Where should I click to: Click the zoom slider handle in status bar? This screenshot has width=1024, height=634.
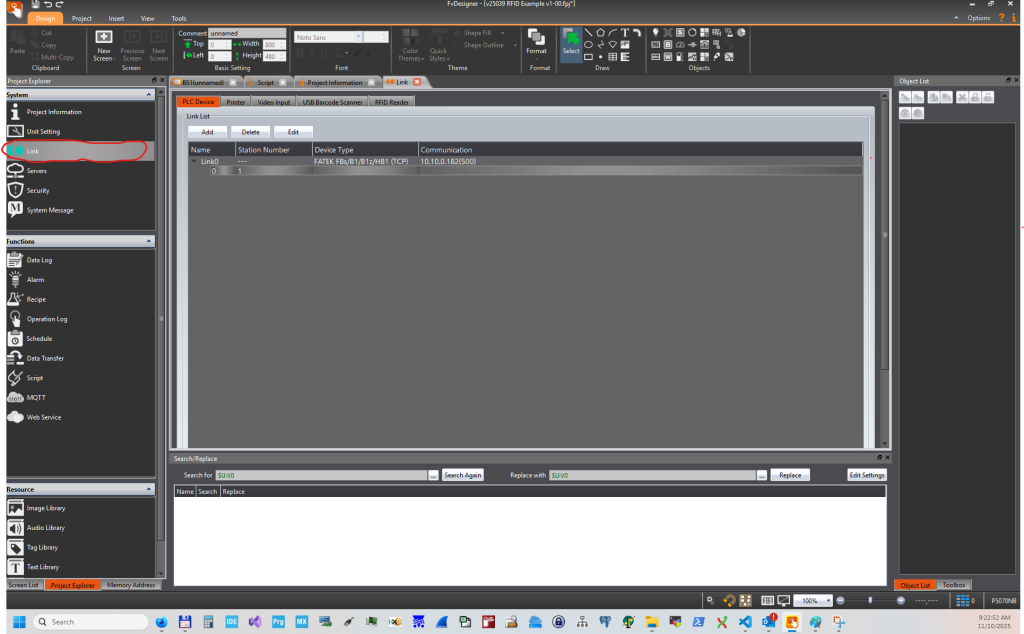(870, 600)
